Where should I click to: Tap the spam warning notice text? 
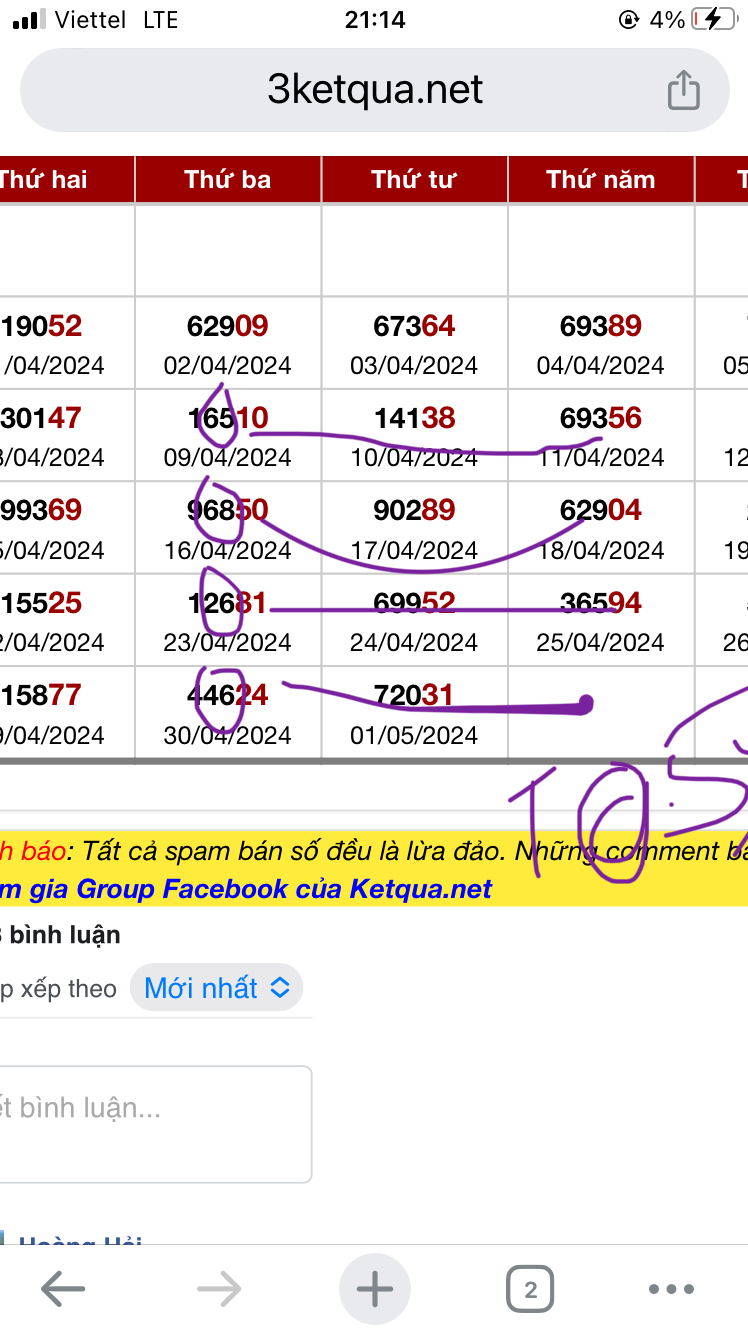400,852
